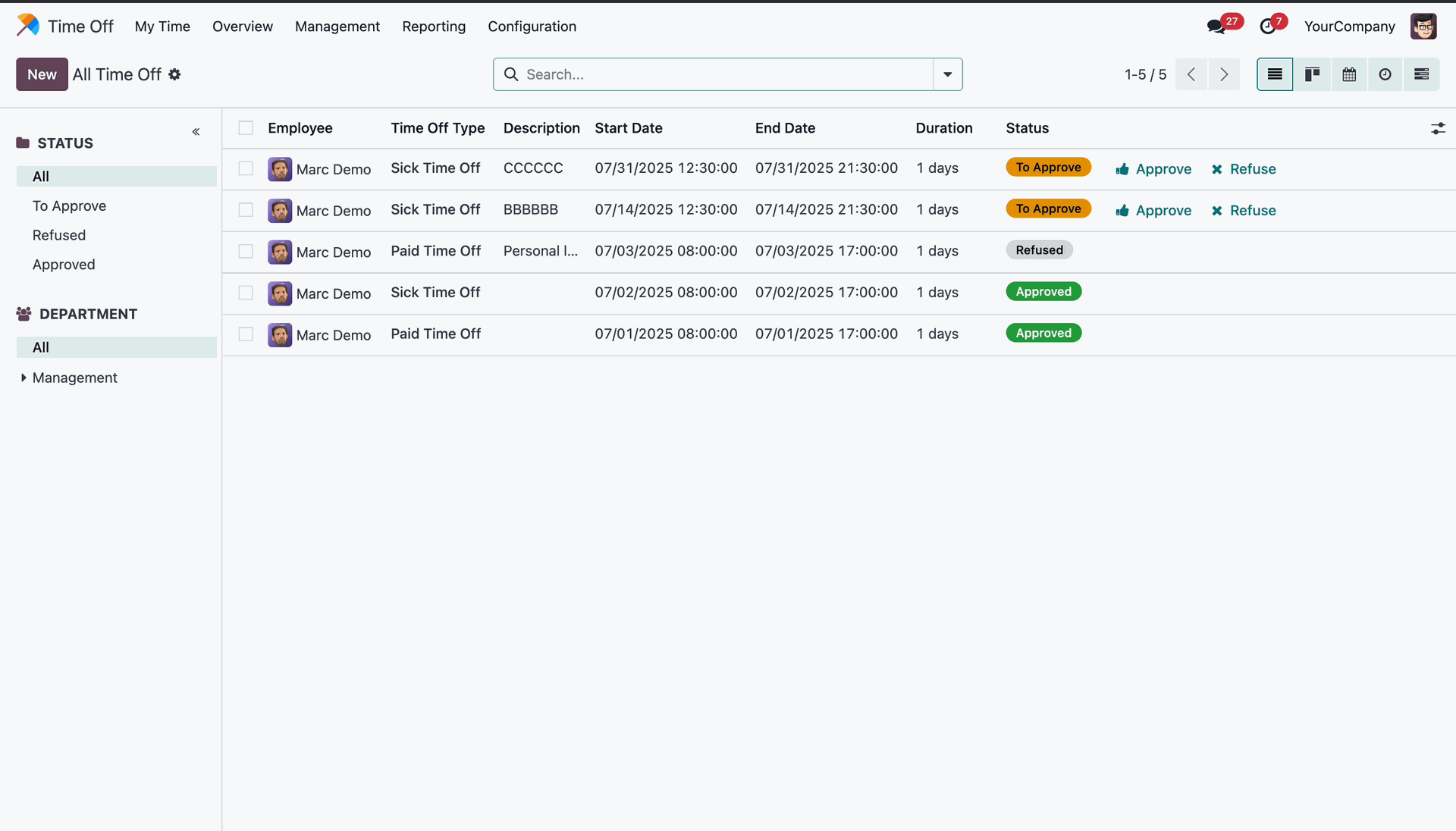
Task: Tick the checkbox for CCCCCC row
Action: pyautogui.click(x=246, y=168)
